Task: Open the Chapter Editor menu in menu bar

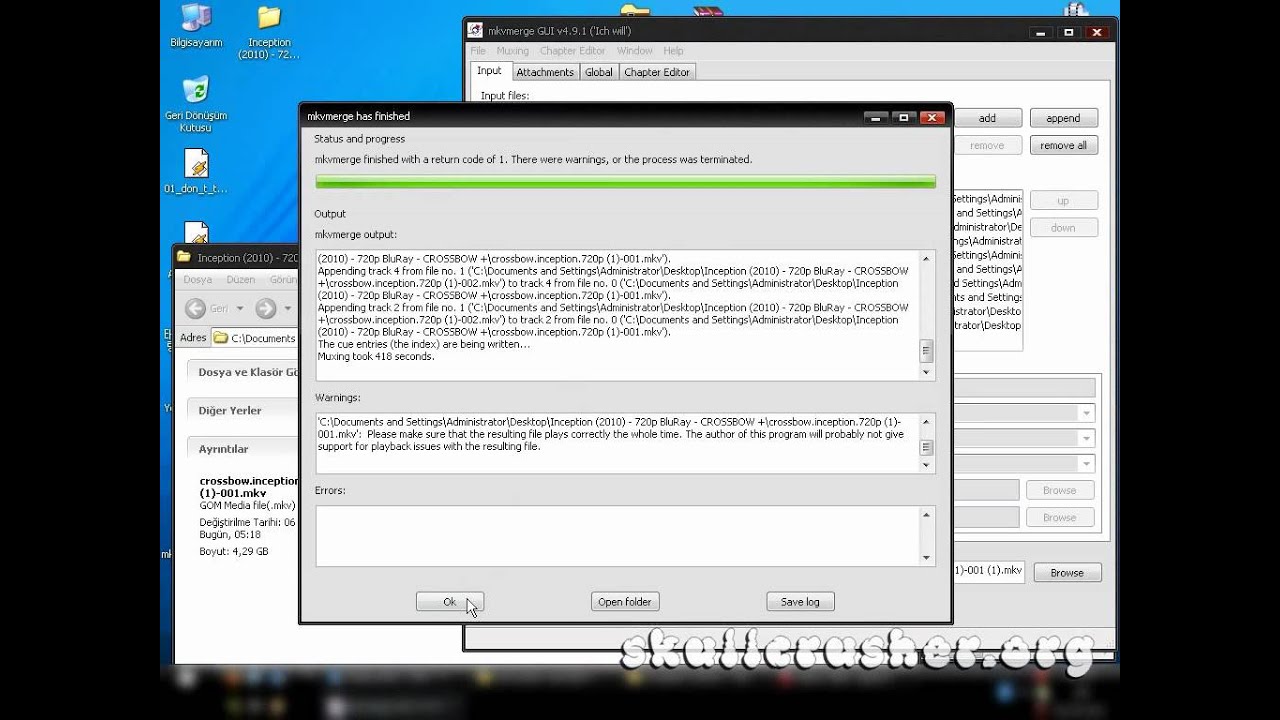Action: tap(572, 51)
